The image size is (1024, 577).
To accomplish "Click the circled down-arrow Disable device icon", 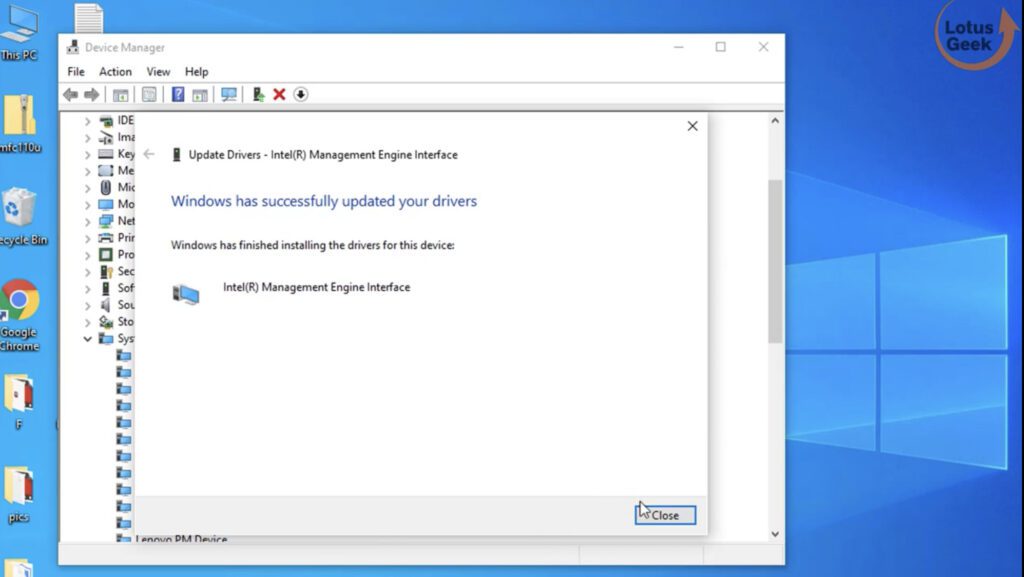I will point(300,95).
